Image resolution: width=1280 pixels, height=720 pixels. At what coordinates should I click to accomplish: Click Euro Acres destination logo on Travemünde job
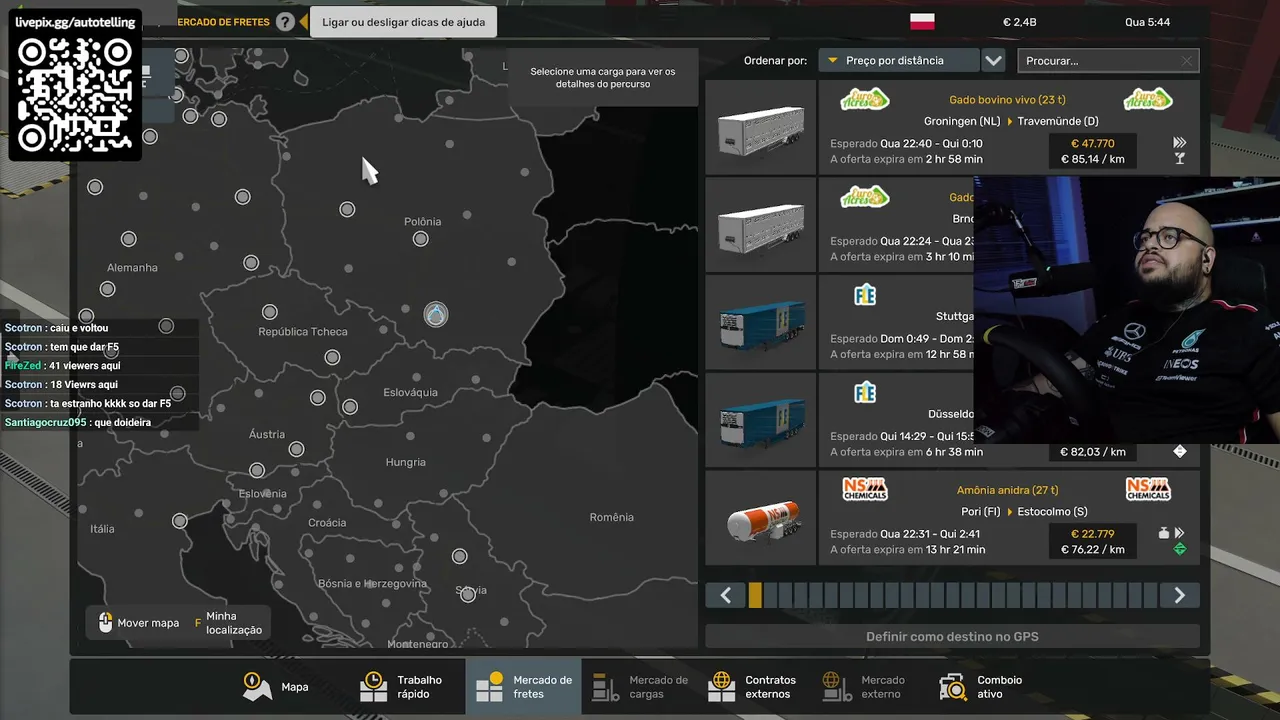click(1148, 99)
